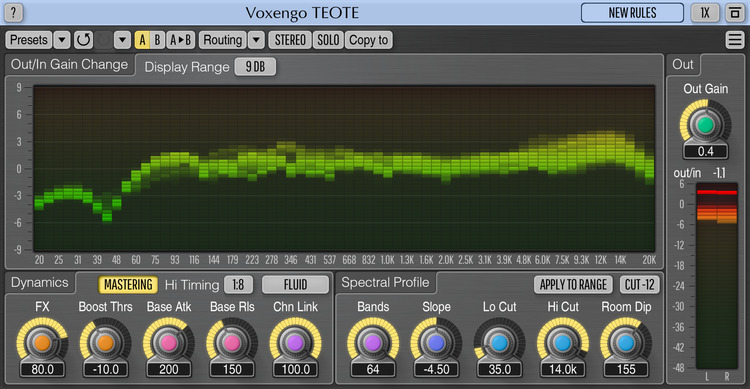Image resolution: width=750 pixels, height=389 pixels.
Task: Change the 1X oversampling selector
Action: 705,13
